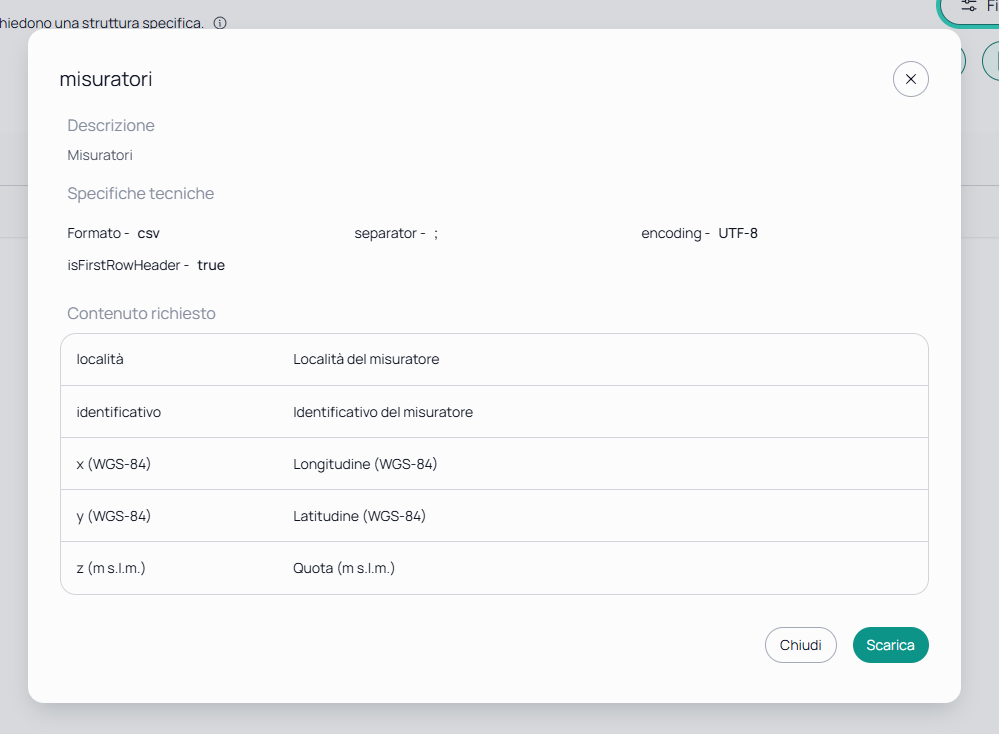This screenshot has height=734, width=999.
Task: Click the 'misuratori' dialog title
Action: pyautogui.click(x=106, y=79)
